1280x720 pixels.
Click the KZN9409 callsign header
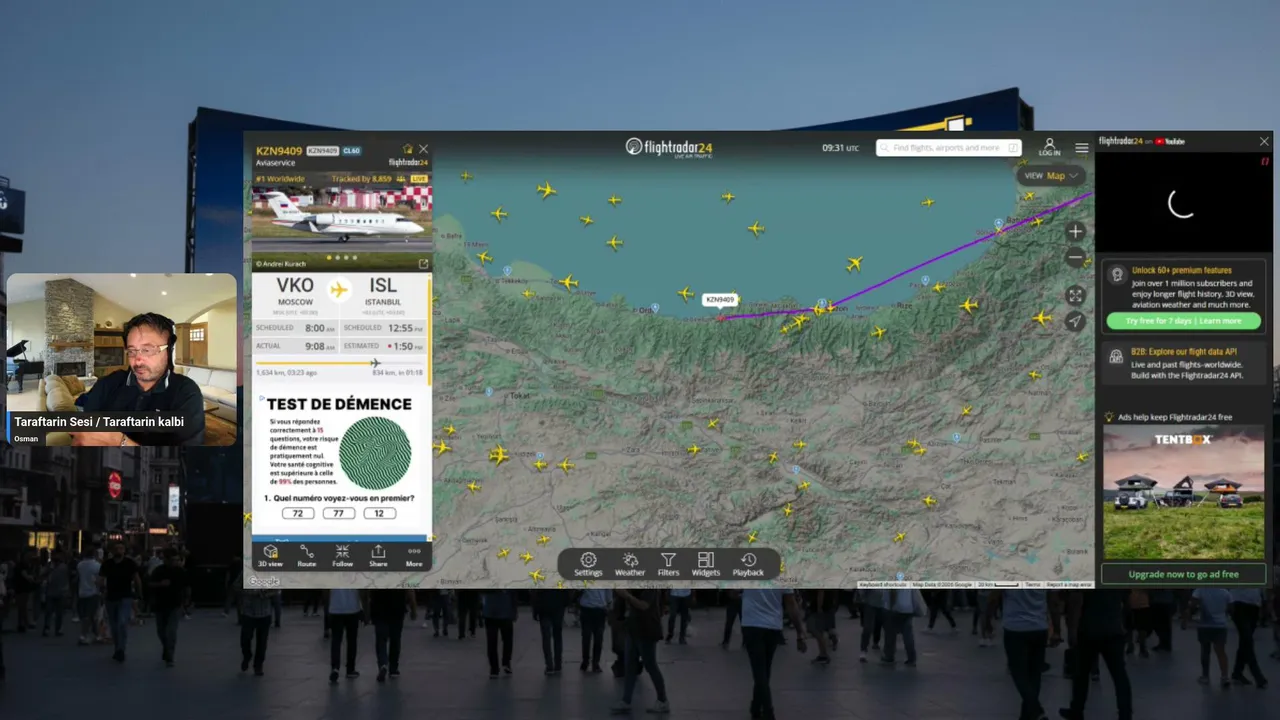click(x=279, y=151)
